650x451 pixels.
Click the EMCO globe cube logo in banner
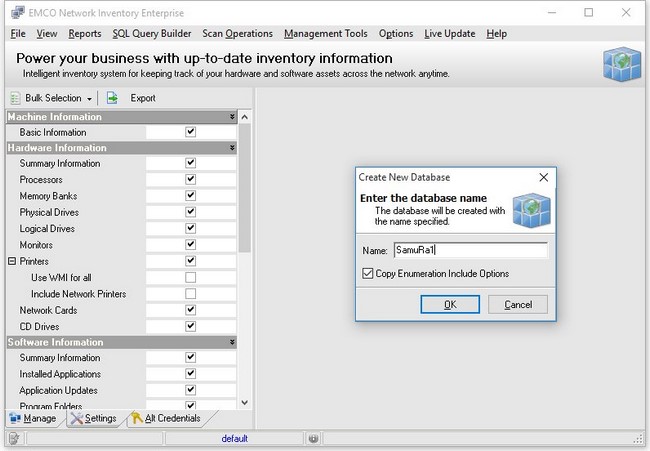620,64
